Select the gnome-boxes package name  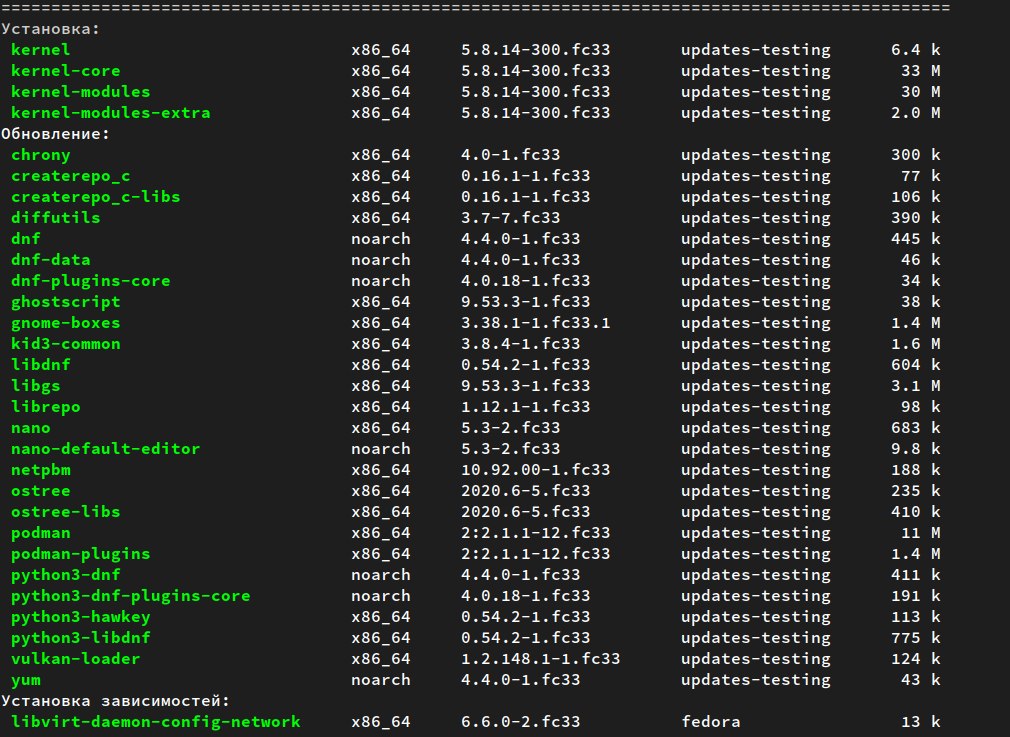point(66,323)
